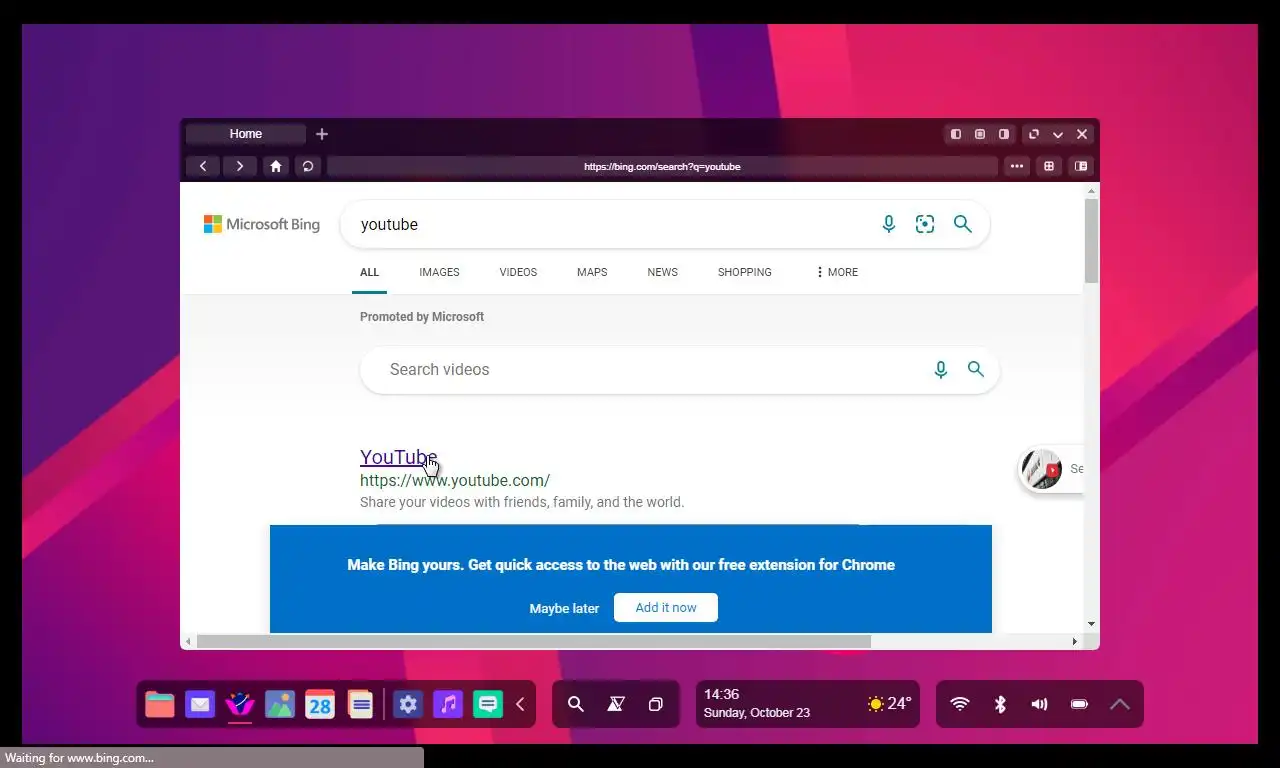Viewport: 1280px width, 768px height.
Task: Open the Settings gear in the dock
Action: pos(408,705)
